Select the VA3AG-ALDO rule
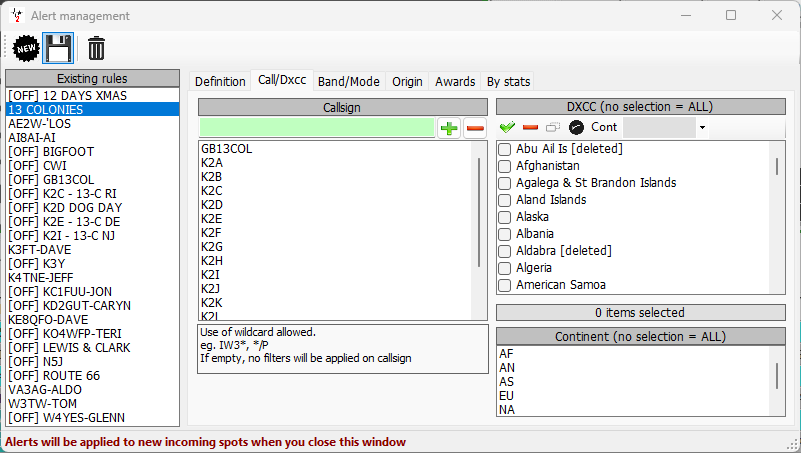This screenshot has height=453, width=801. (92, 390)
